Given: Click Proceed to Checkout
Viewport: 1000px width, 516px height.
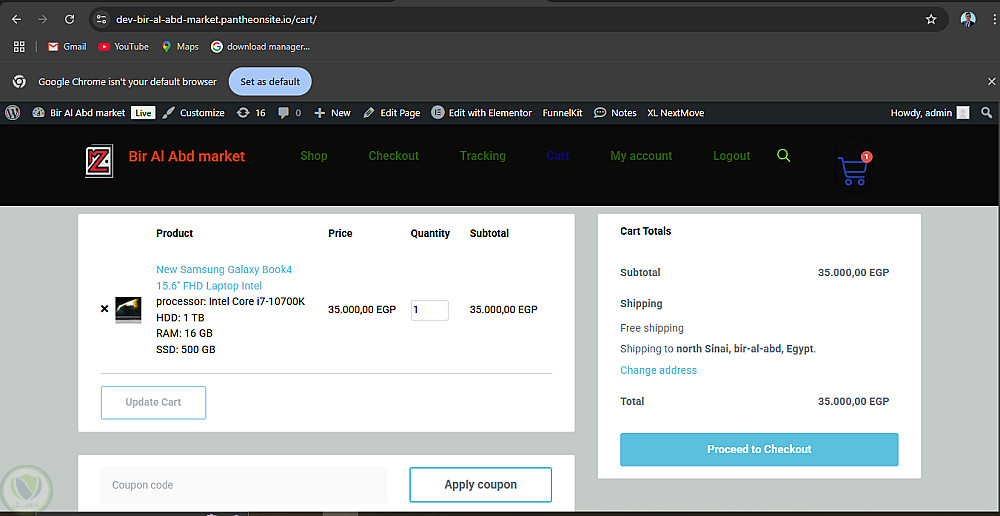Looking at the screenshot, I should click(759, 449).
